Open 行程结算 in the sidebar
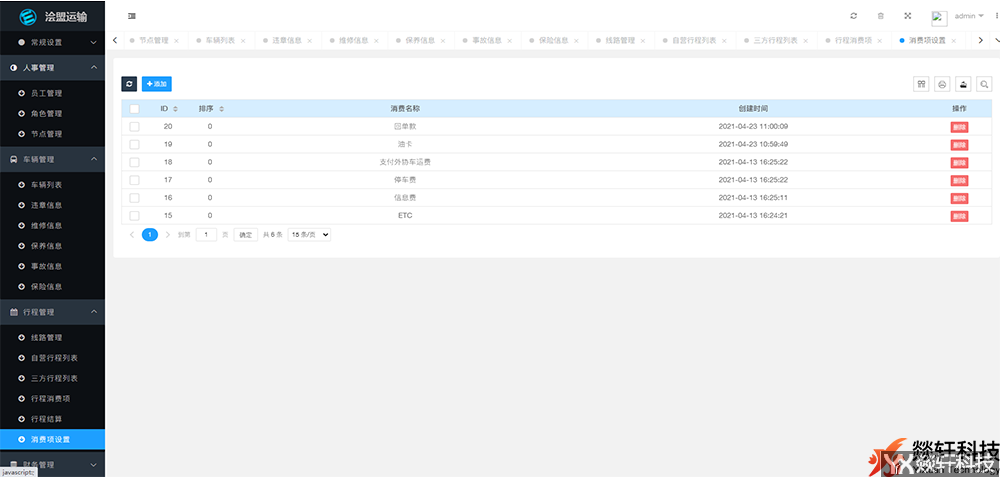This screenshot has height=477, width=1000. click(45, 419)
